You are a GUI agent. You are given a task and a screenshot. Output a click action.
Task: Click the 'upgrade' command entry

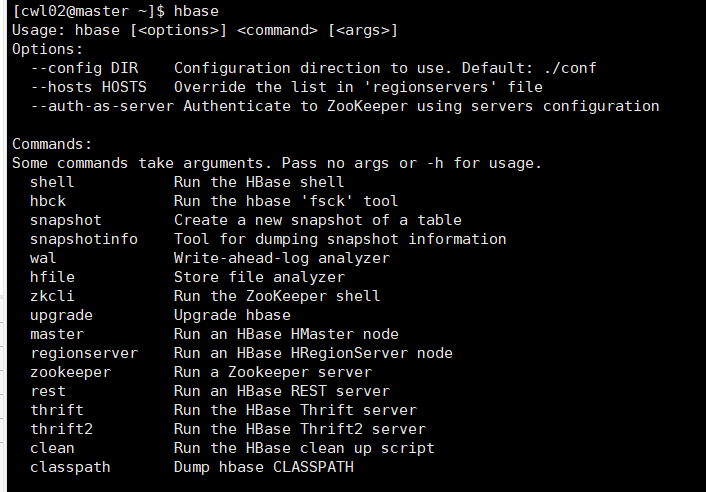pyautogui.click(x=61, y=315)
